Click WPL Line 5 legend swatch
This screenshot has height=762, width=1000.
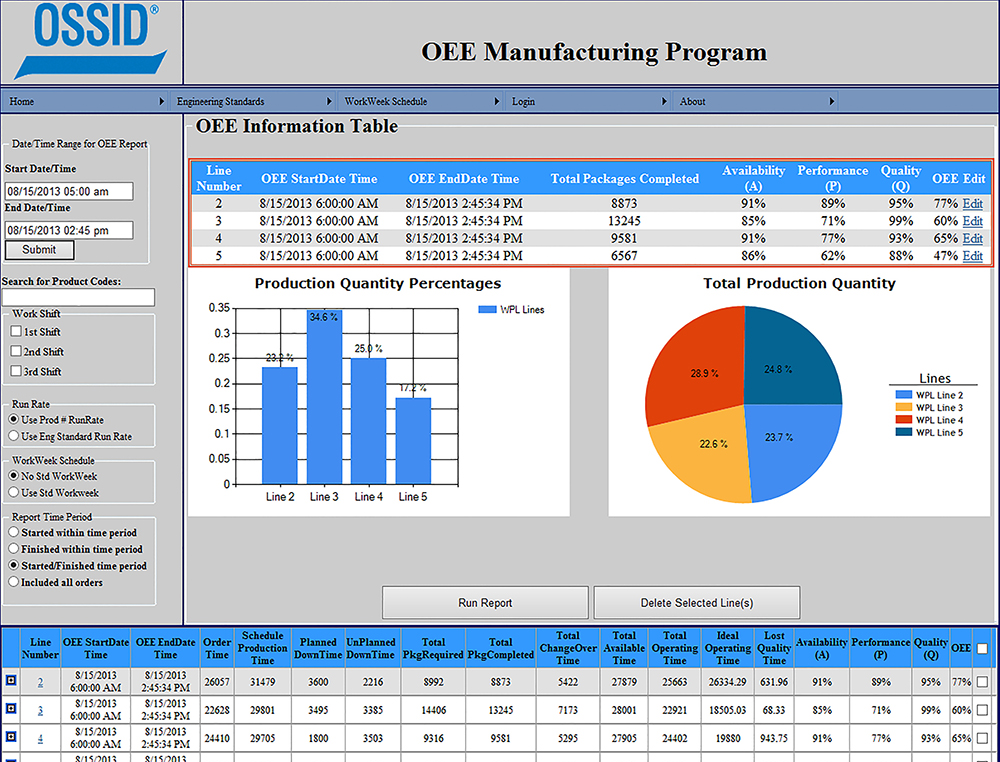pyautogui.click(x=903, y=432)
